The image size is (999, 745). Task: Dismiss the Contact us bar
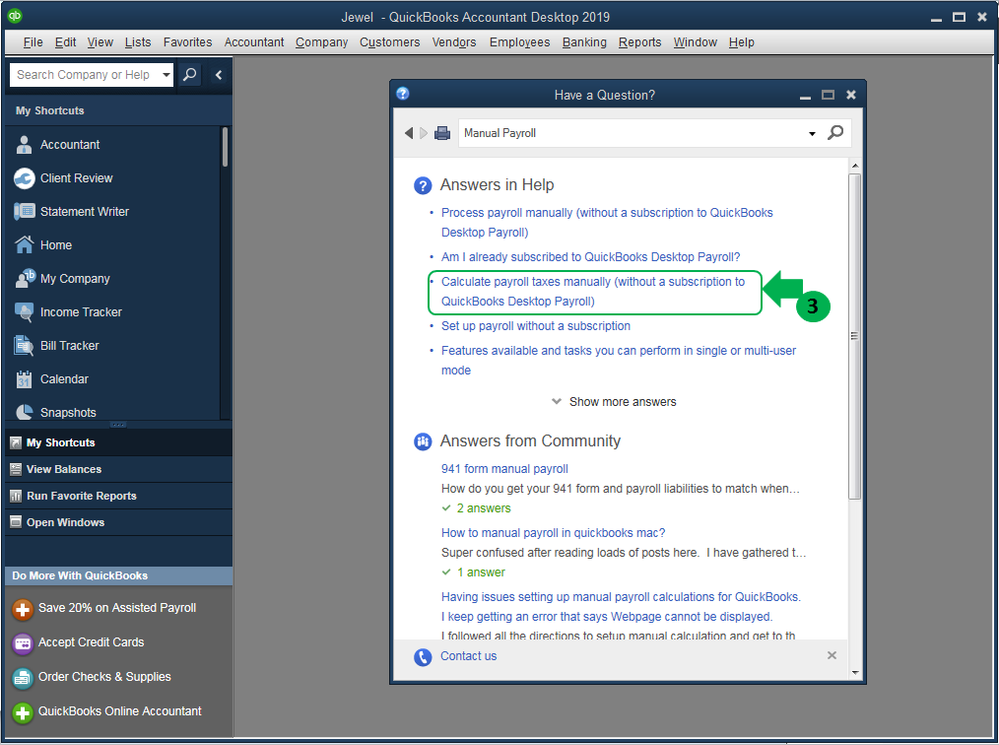click(x=831, y=655)
